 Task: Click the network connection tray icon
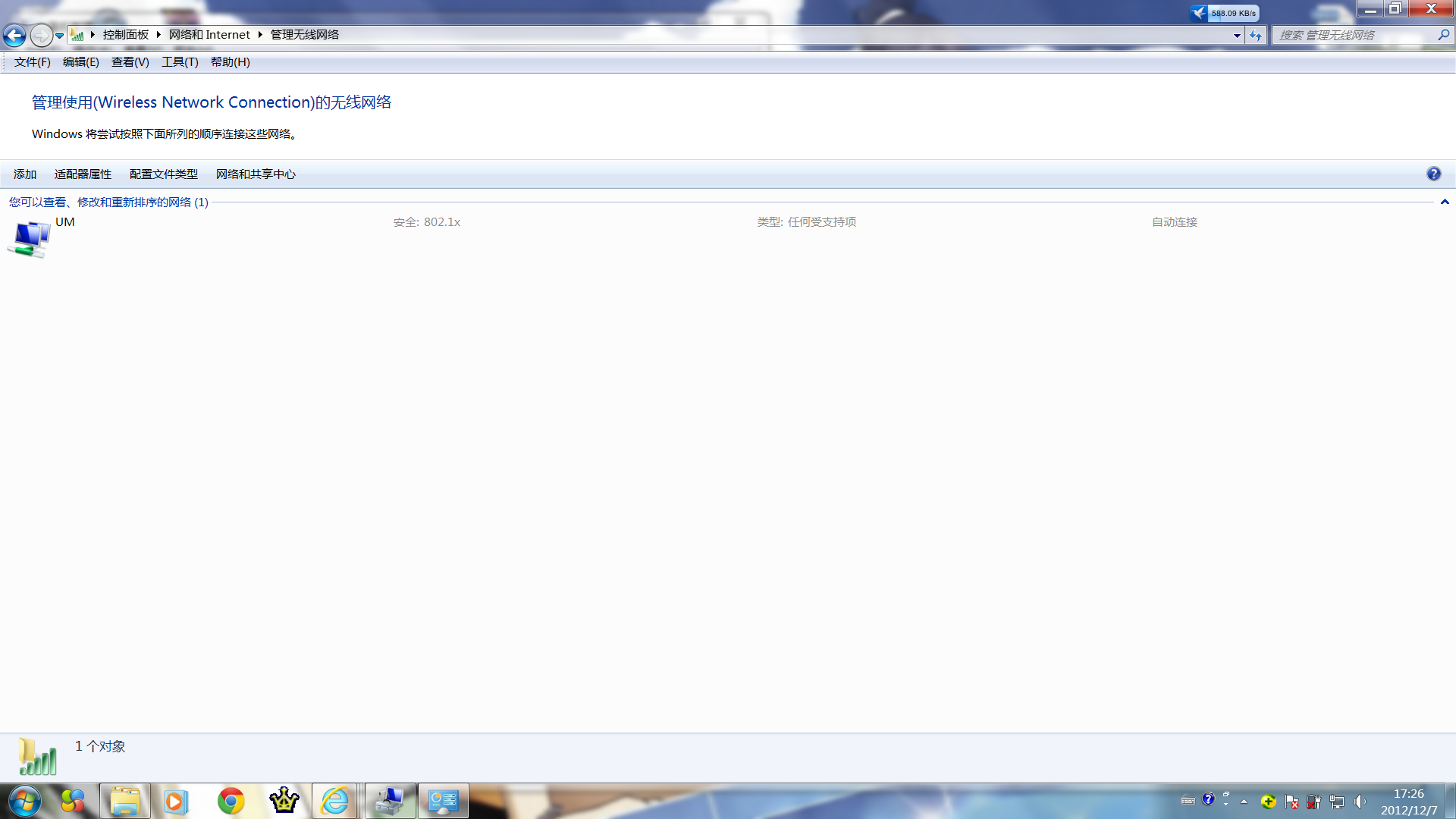pyautogui.click(x=1337, y=802)
